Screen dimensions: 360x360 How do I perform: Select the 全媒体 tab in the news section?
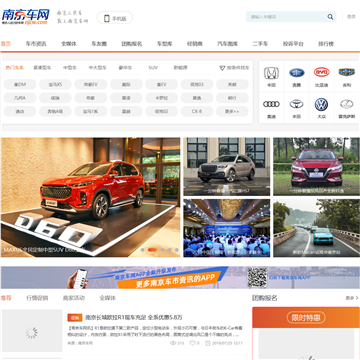pos(107,298)
